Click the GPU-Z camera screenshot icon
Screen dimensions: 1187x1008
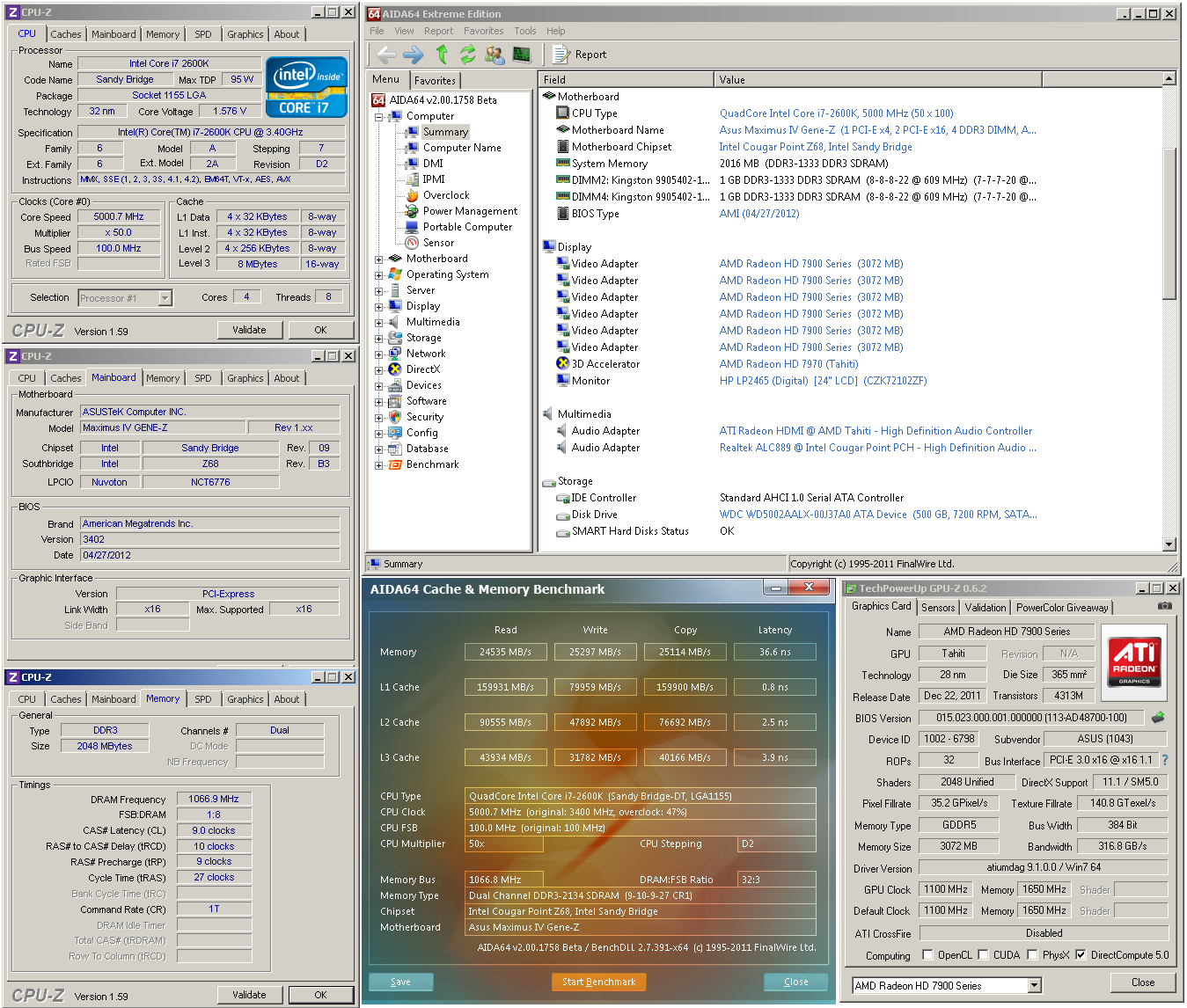pos(1164,606)
